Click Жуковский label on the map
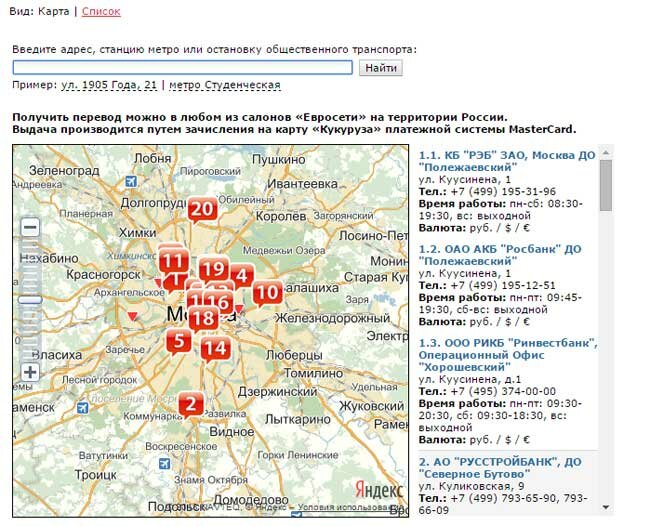Image resolution: width=650 pixels, height=526 pixels. [371, 406]
